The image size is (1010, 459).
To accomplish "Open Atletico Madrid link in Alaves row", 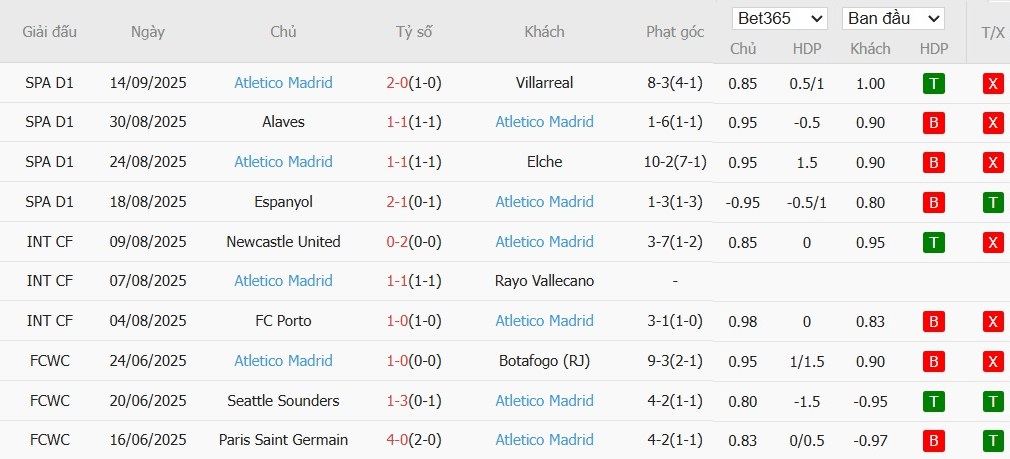I will point(544,122).
